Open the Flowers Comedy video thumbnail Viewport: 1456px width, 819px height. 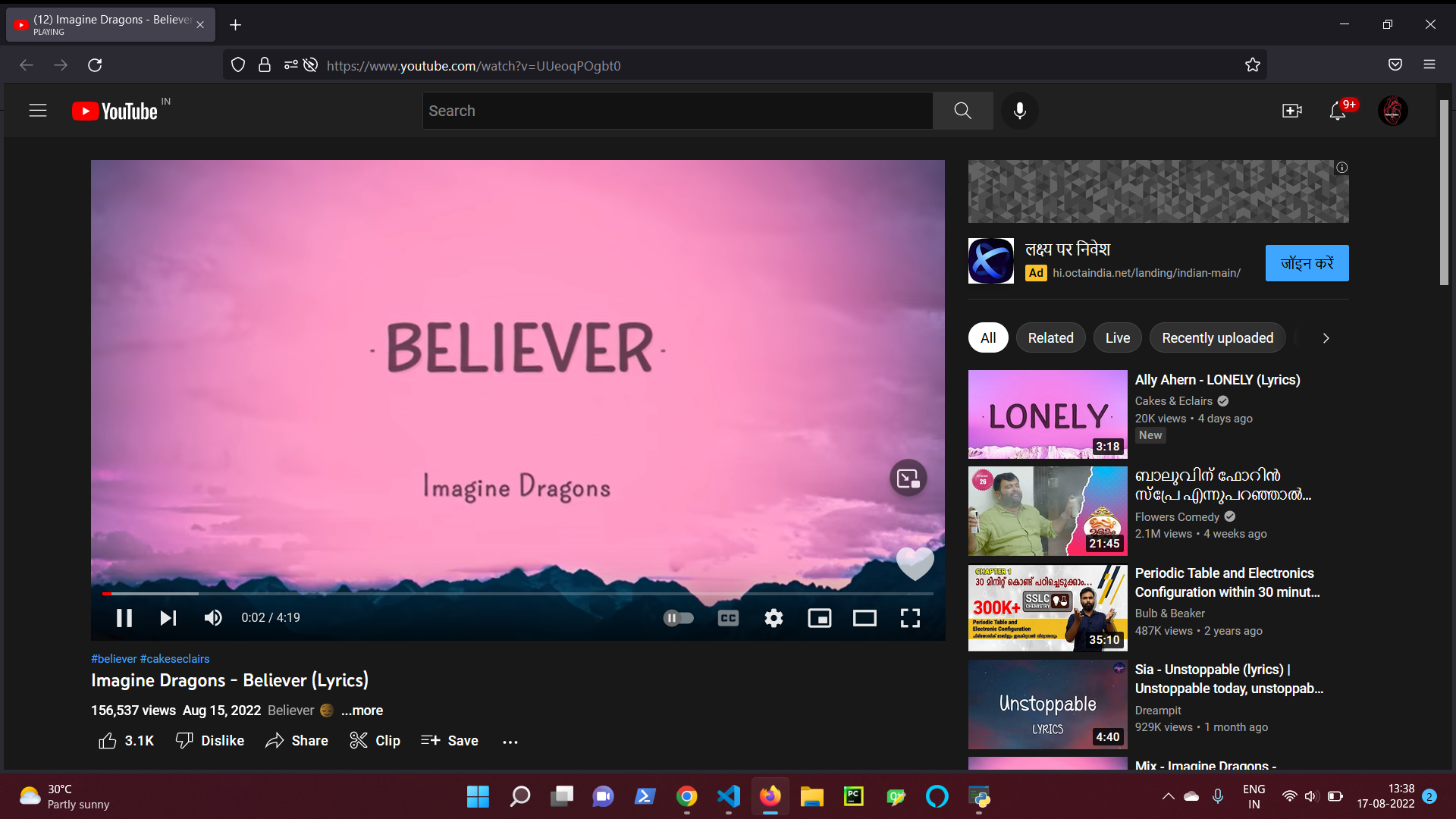1047,511
